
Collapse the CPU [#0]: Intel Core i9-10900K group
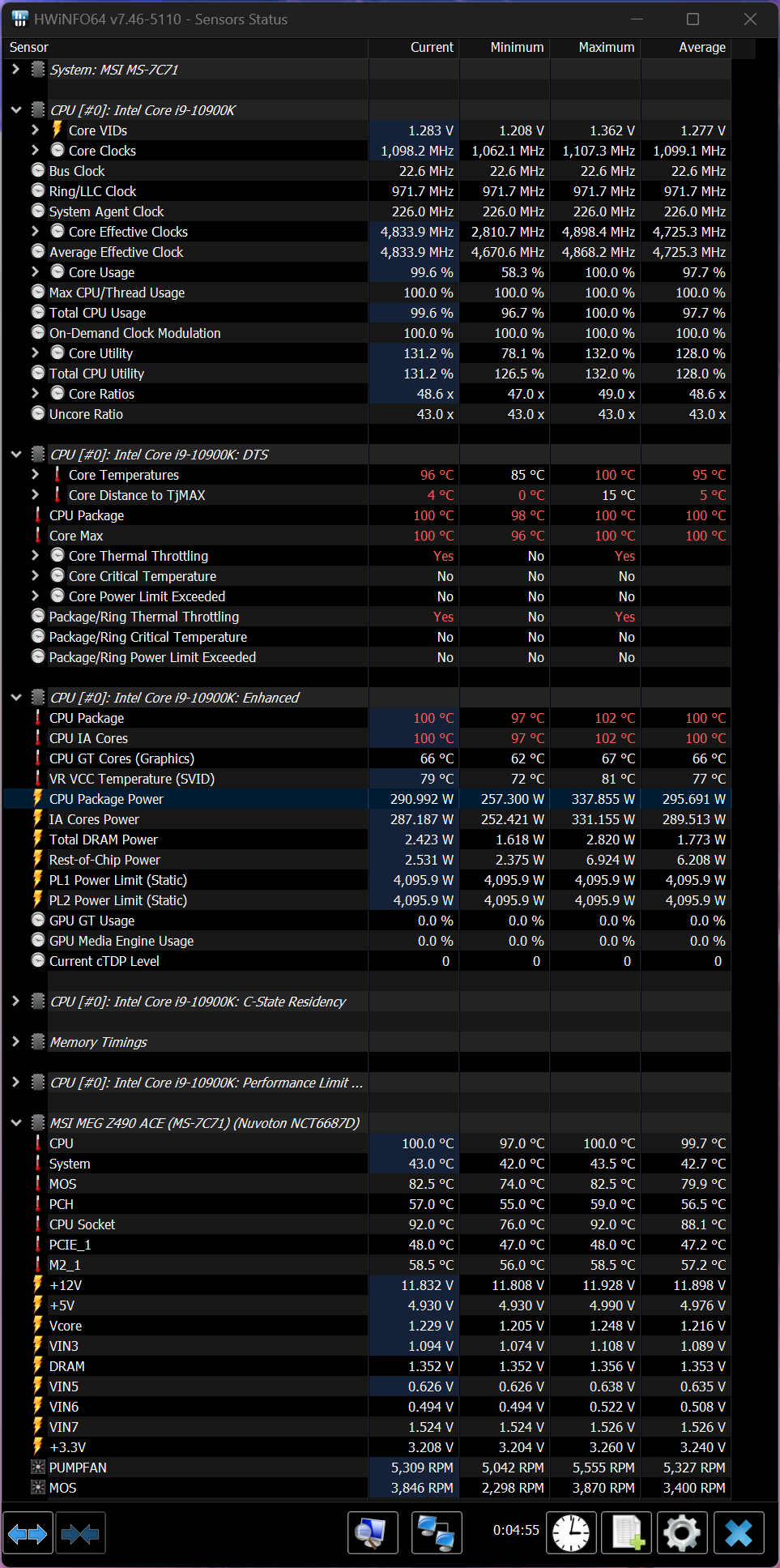pyautogui.click(x=15, y=110)
